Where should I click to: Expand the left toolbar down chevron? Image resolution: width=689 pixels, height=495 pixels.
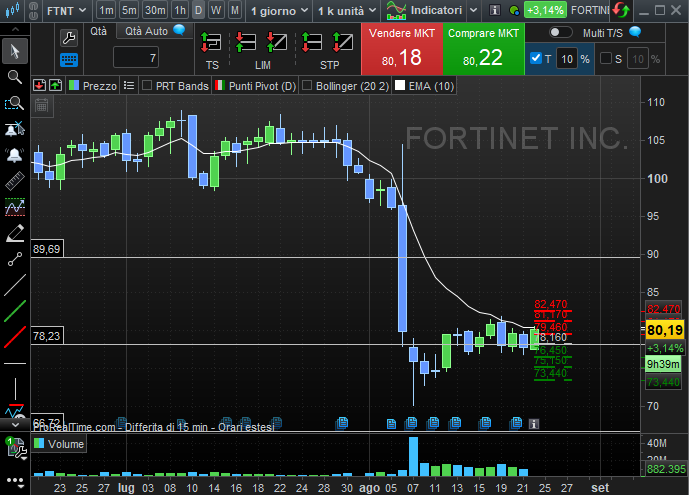pyautogui.click(x=15, y=425)
